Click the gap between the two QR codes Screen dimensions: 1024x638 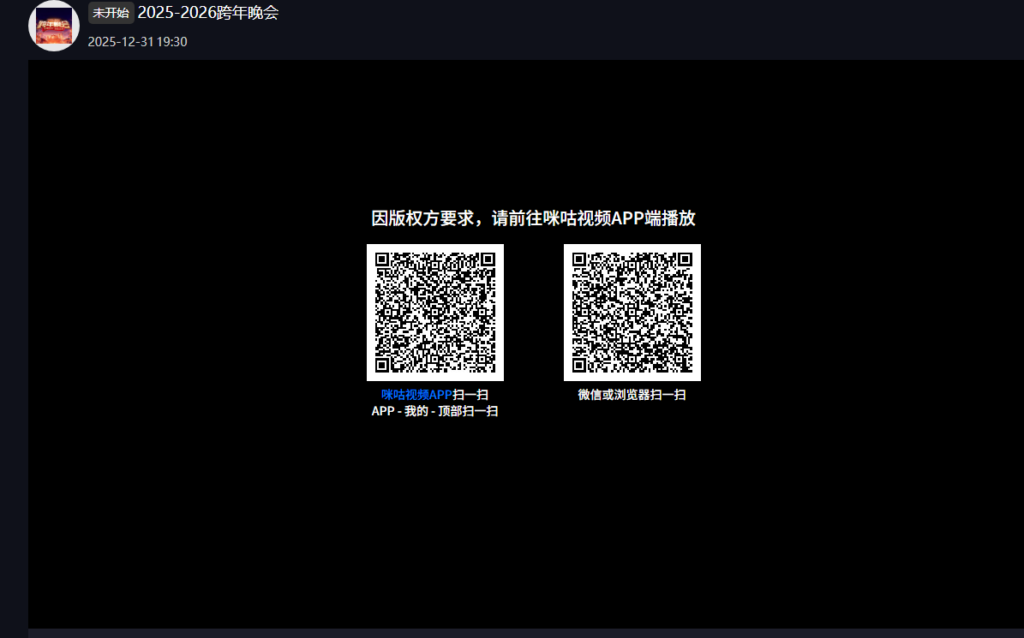coord(533,312)
